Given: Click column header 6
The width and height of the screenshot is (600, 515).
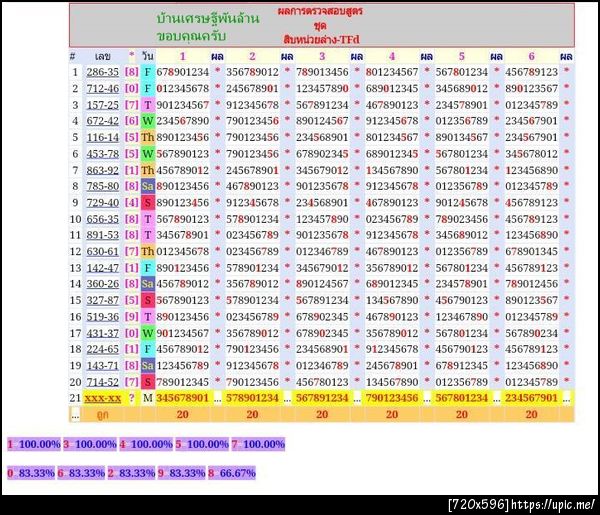Looking at the screenshot, I should 532,56.
